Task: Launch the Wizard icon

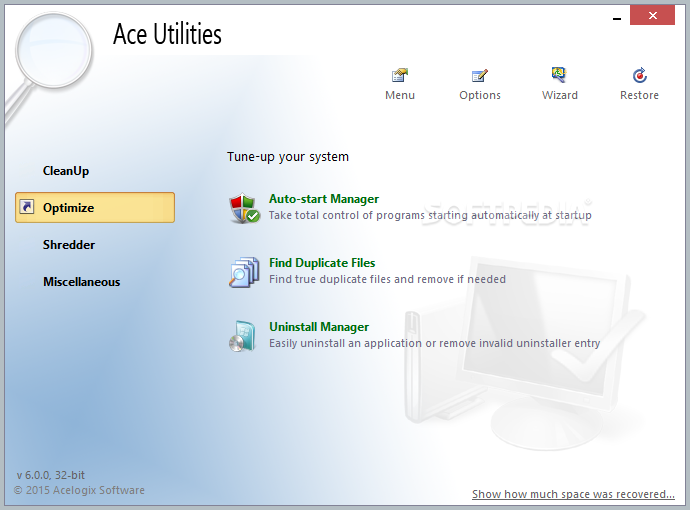Action: click(559, 75)
